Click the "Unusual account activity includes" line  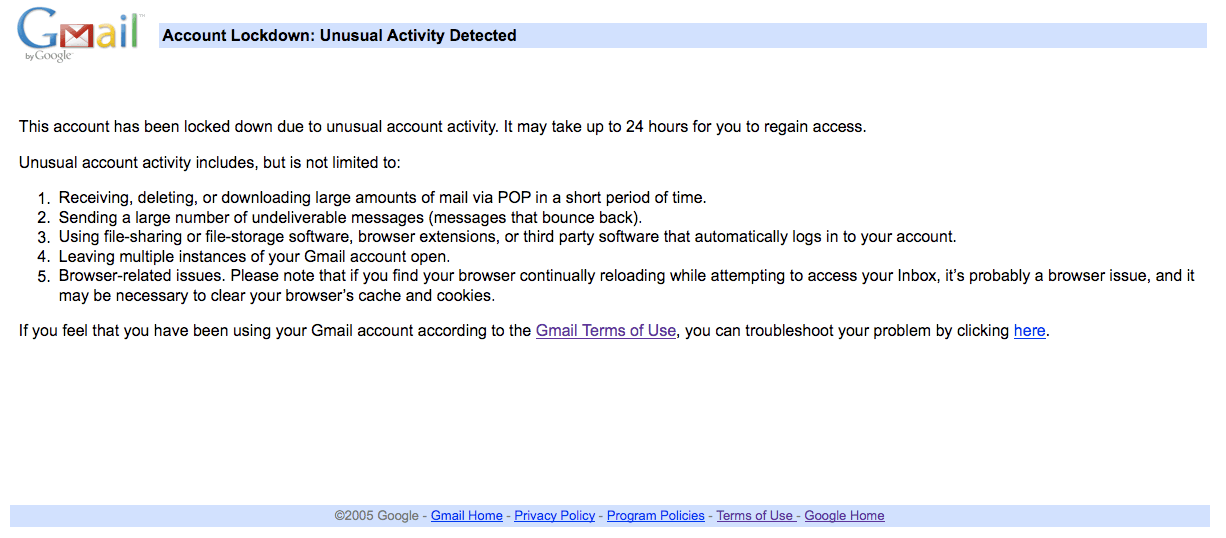click(210, 162)
